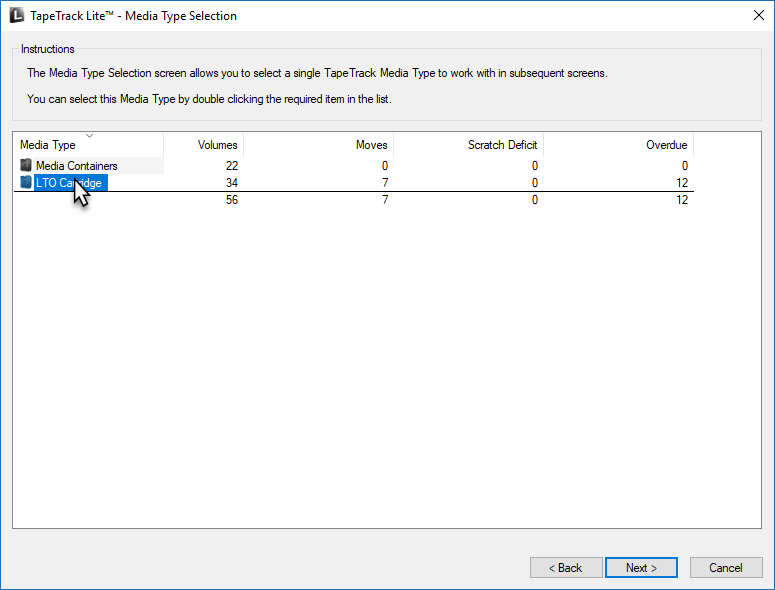Click the total Volumes value 56
Viewport: 775px width, 590px height.
click(x=232, y=200)
